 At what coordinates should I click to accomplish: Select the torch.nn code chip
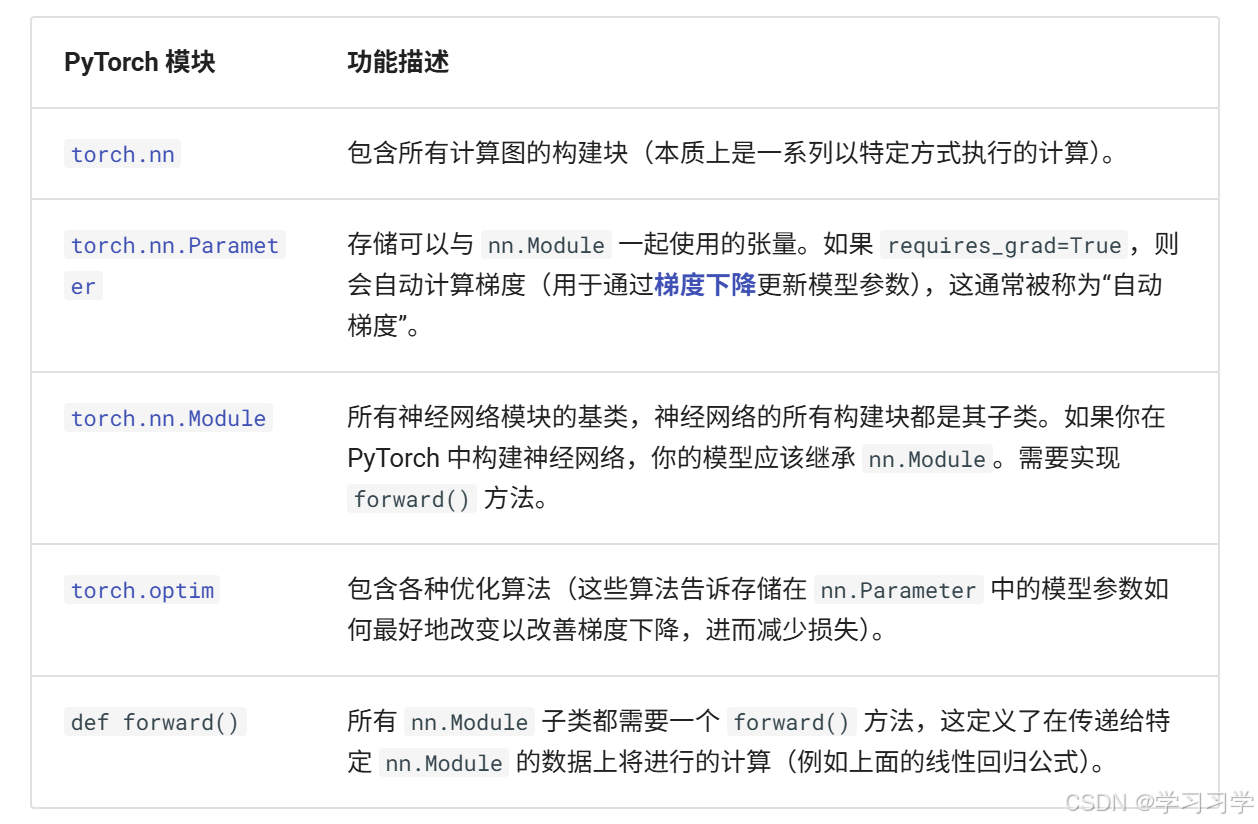click(x=122, y=154)
